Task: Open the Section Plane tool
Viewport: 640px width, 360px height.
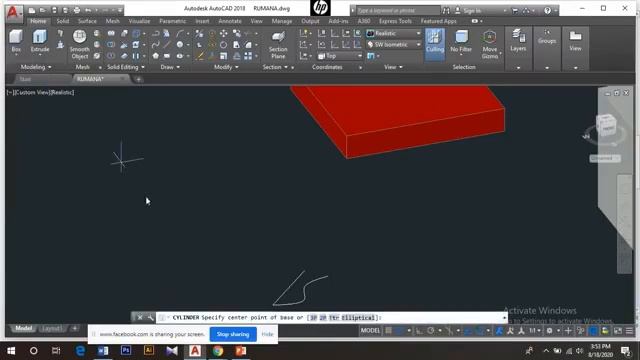Action: pyautogui.click(x=278, y=44)
